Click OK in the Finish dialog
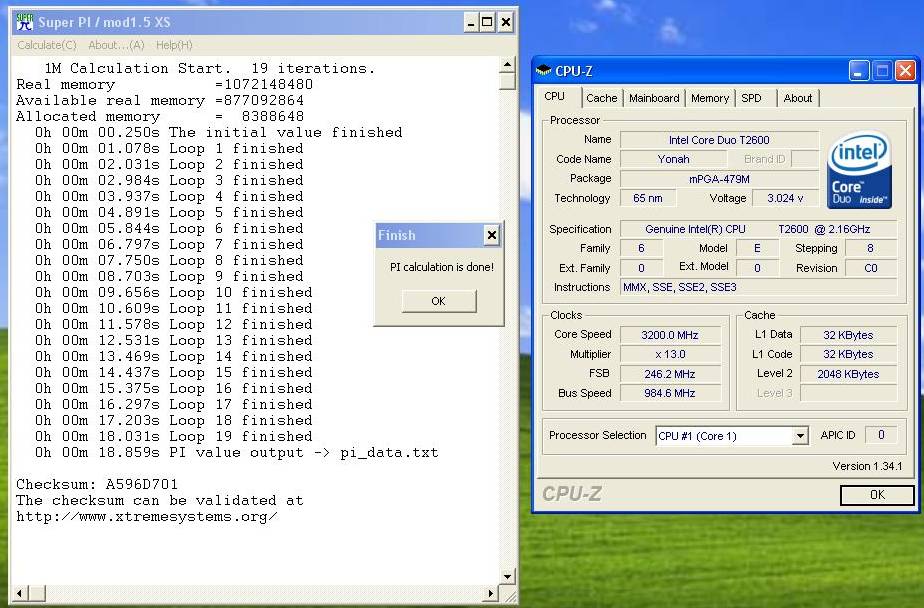The width and height of the screenshot is (924, 608). pyautogui.click(x=439, y=301)
